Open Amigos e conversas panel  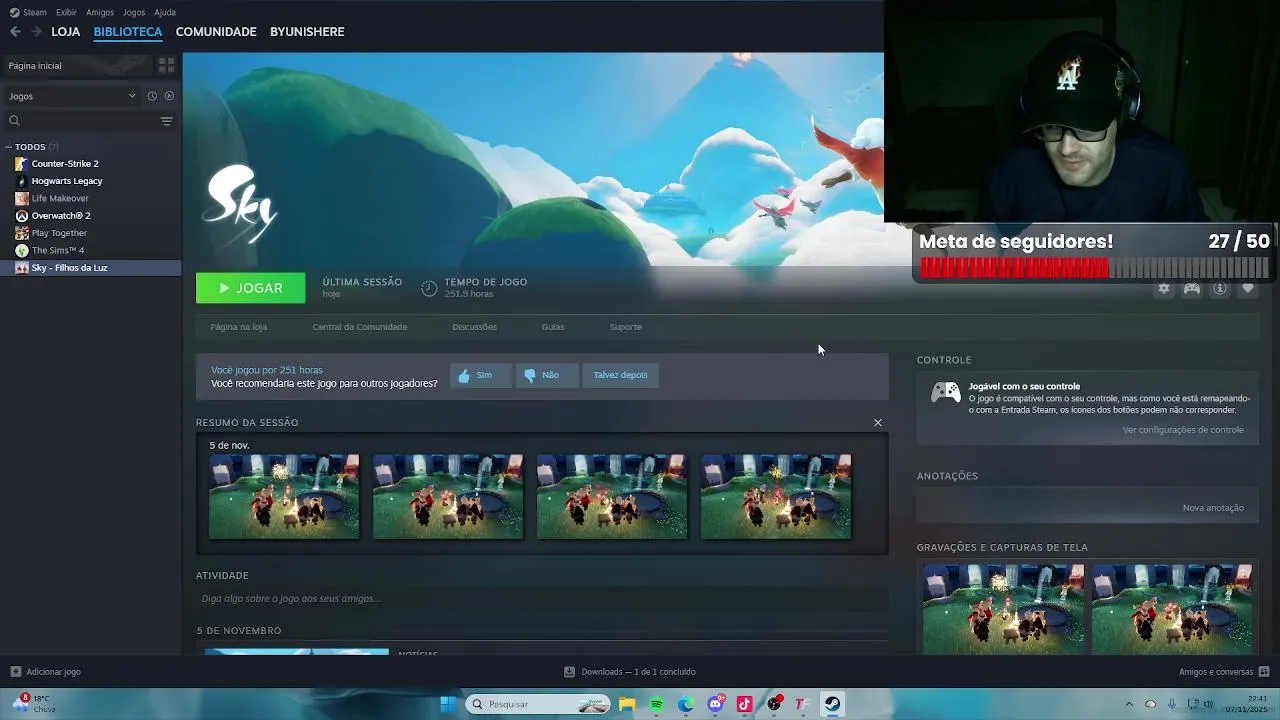pos(1224,672)
